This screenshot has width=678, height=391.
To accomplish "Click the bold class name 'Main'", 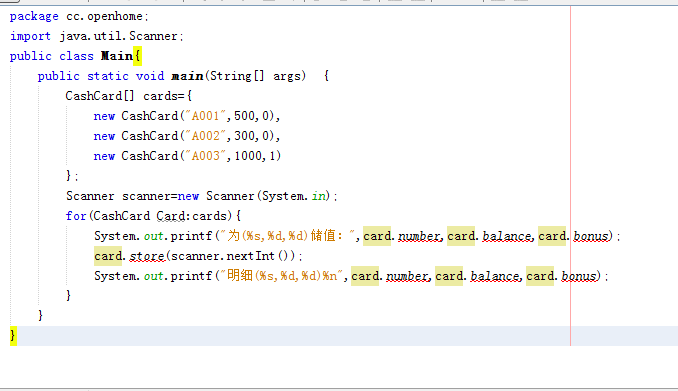I will [x=117, y=56].
